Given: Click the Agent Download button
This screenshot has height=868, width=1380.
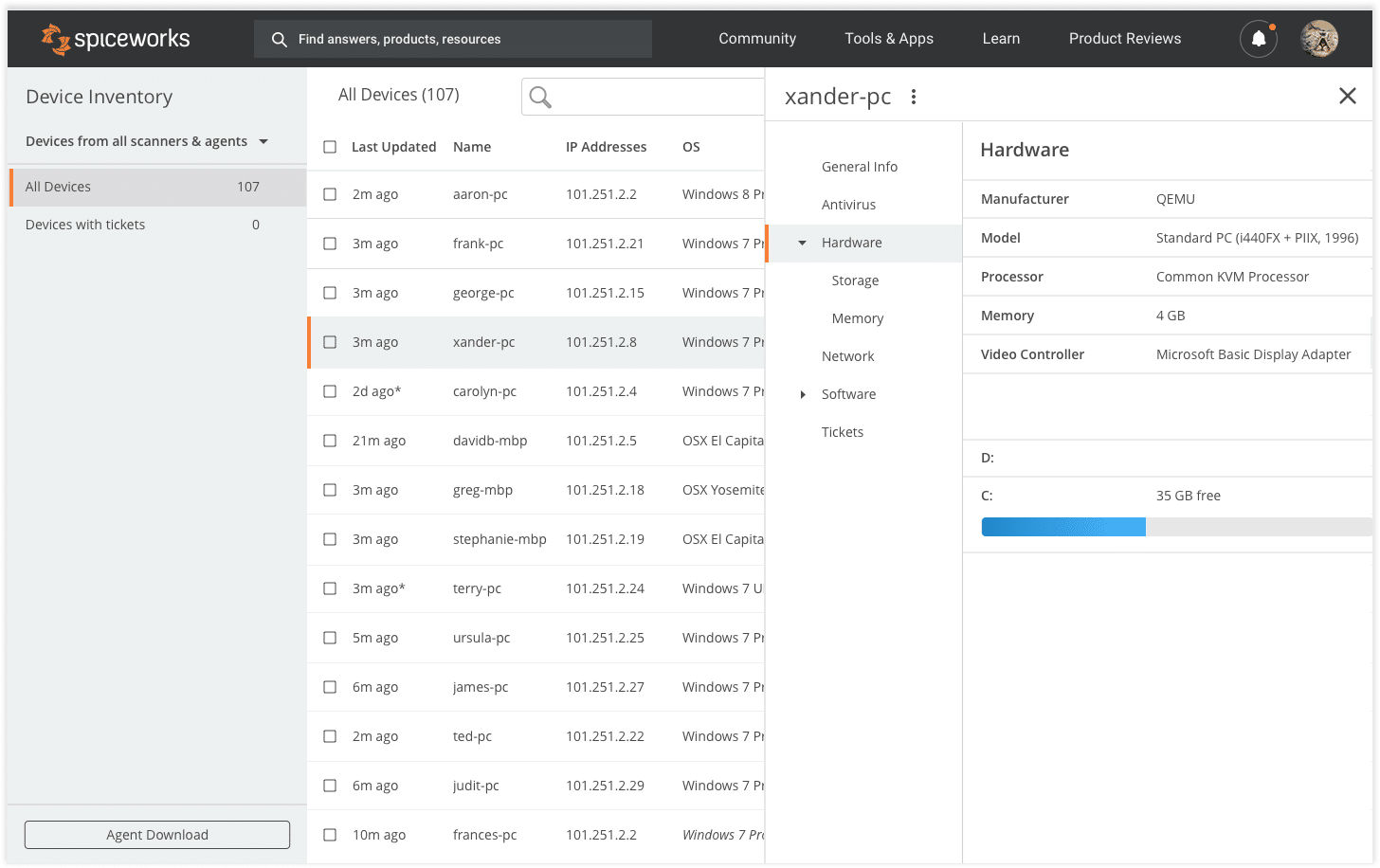Looking at the screenshot, I should 156,835.
